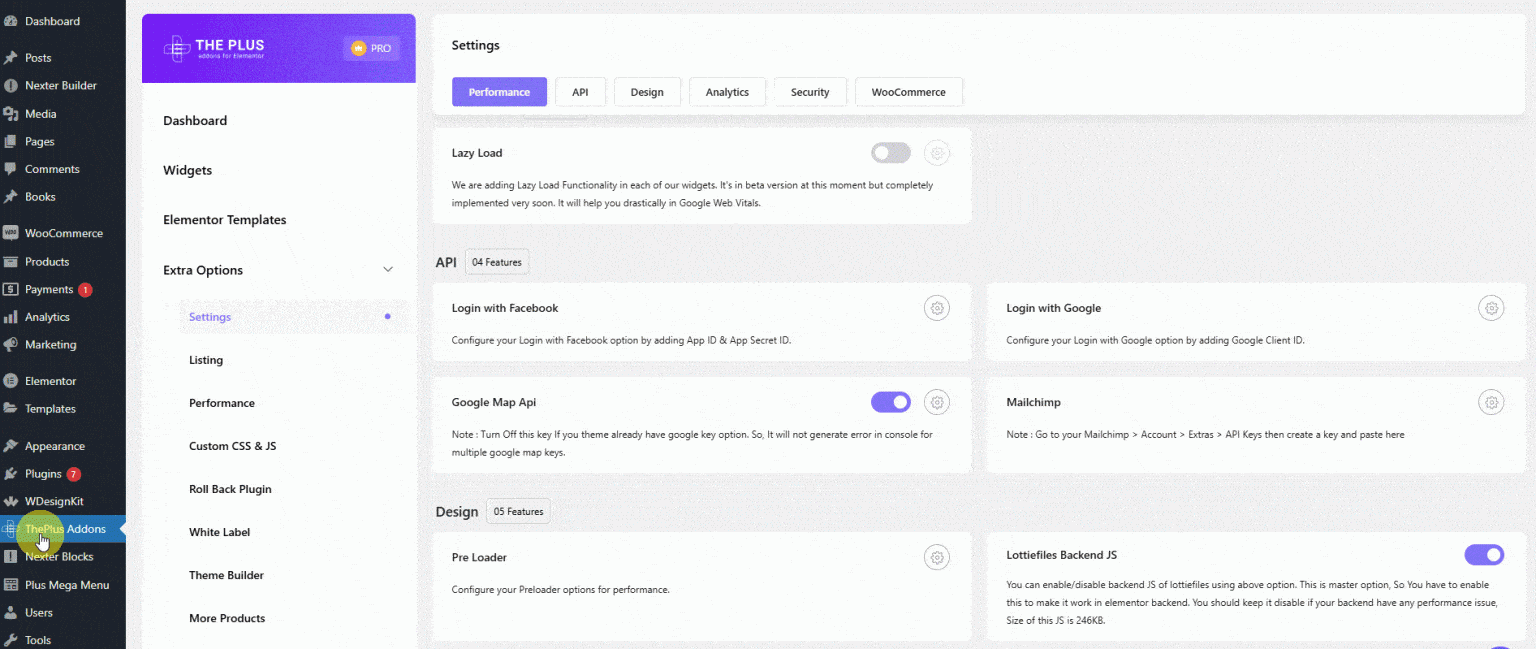Open the Login with Google settings gear
The image size is (1536, 649).
(1491, 307)
